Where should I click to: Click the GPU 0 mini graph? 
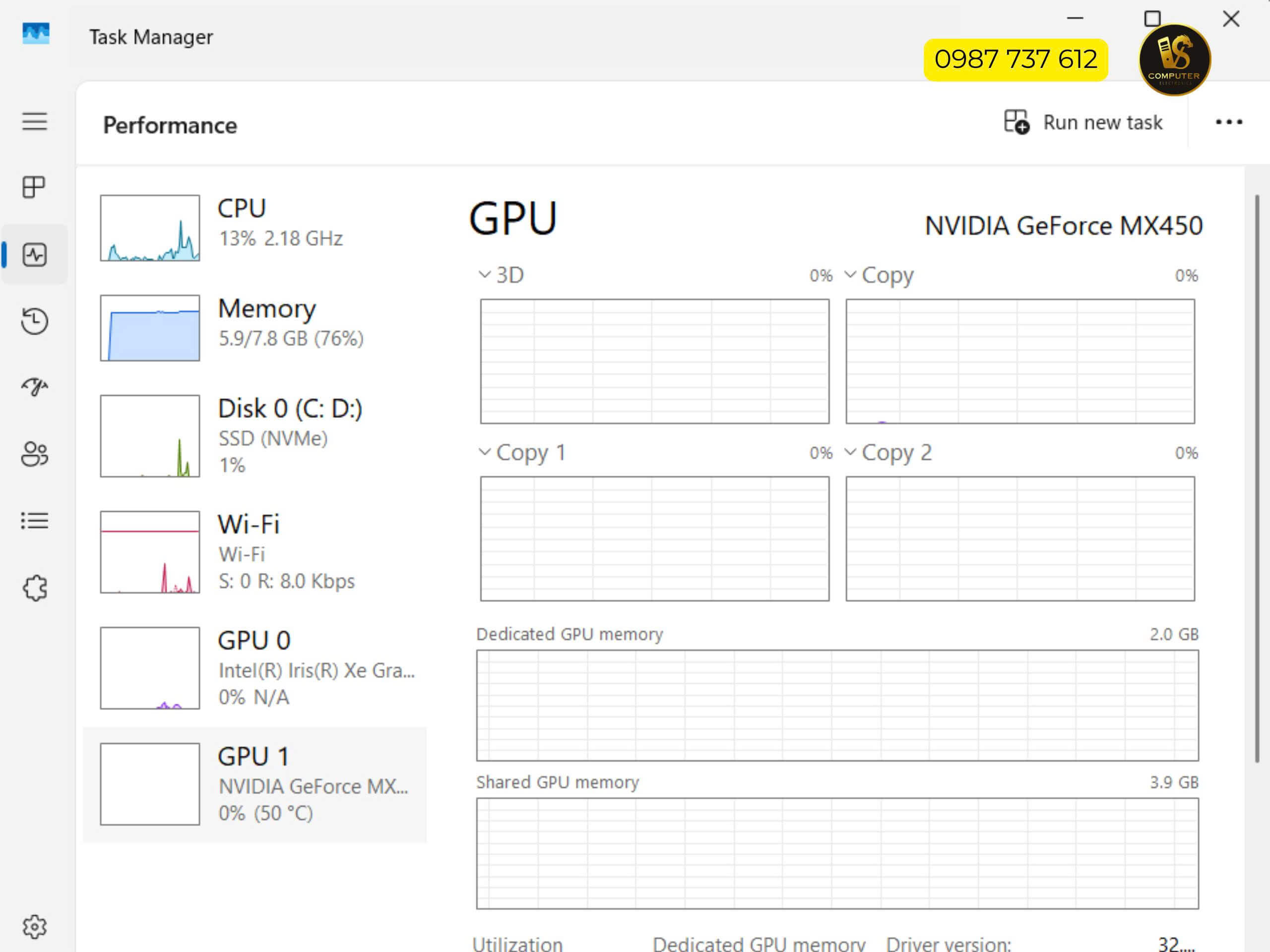pyautogui.click(x=150, y=668)
